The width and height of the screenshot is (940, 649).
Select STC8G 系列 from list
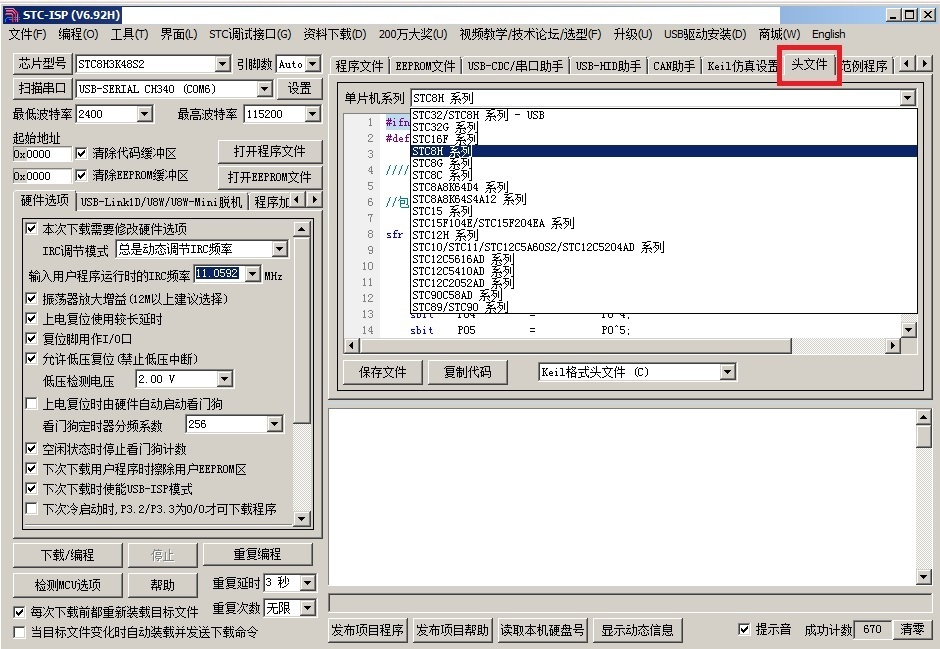click(664, 163)
